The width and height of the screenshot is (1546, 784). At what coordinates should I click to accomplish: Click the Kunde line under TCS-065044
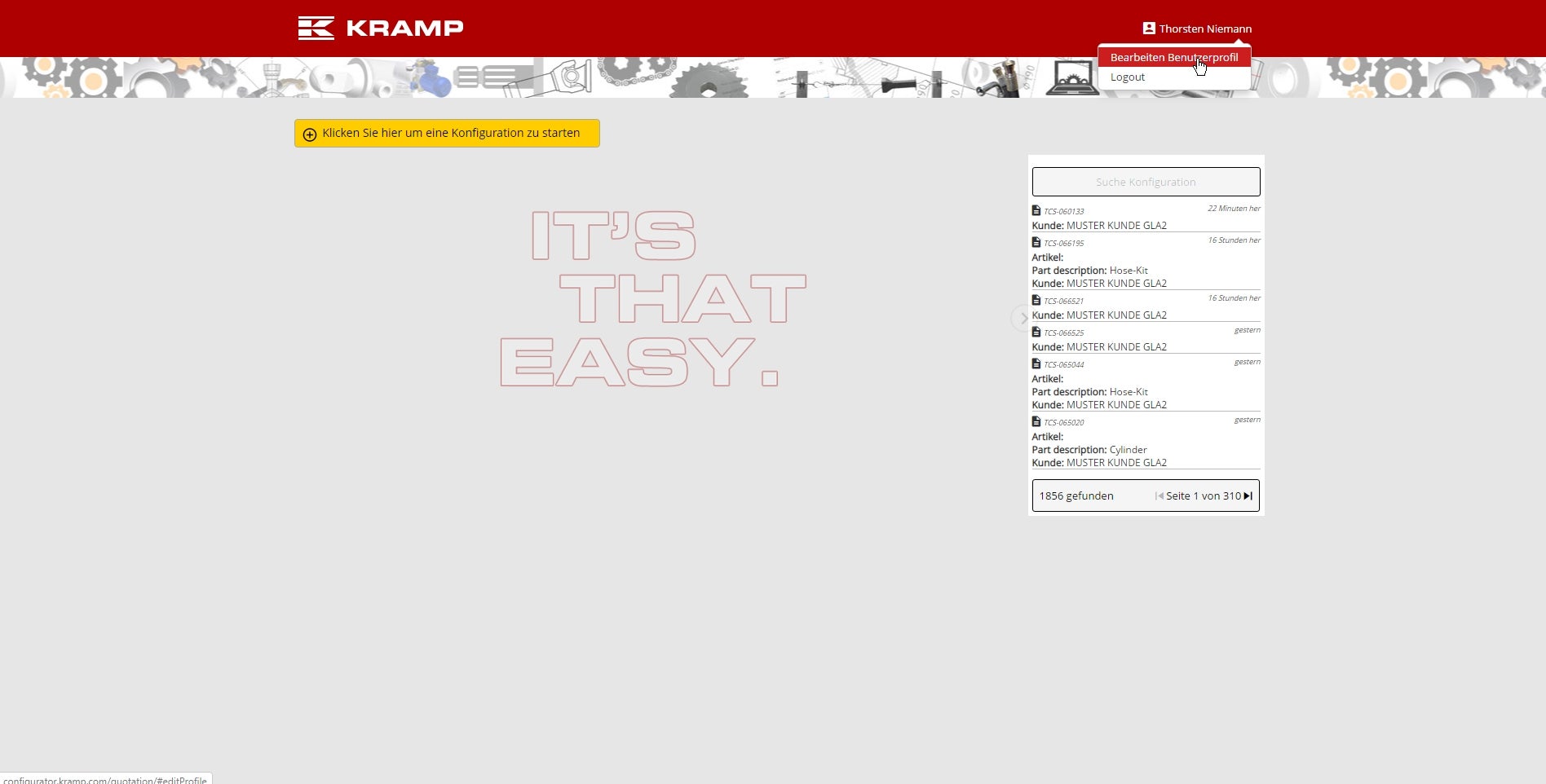pos(1099,405)
